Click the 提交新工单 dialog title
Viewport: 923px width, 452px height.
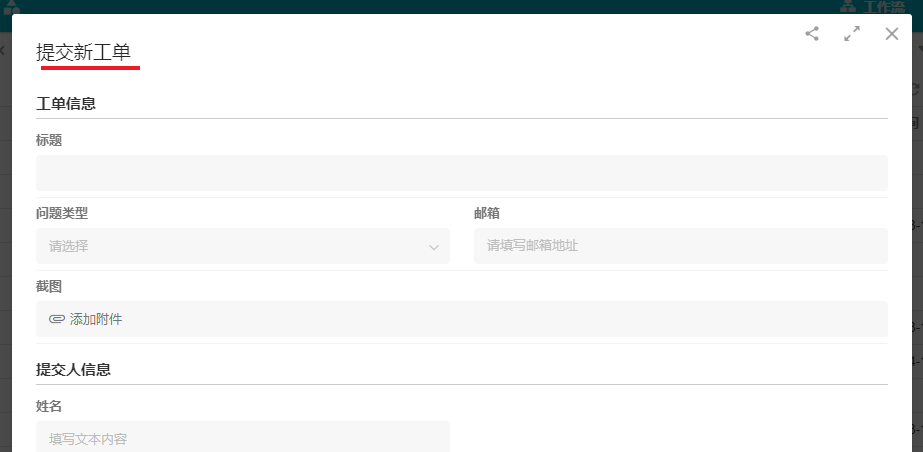tap(83, 53)
